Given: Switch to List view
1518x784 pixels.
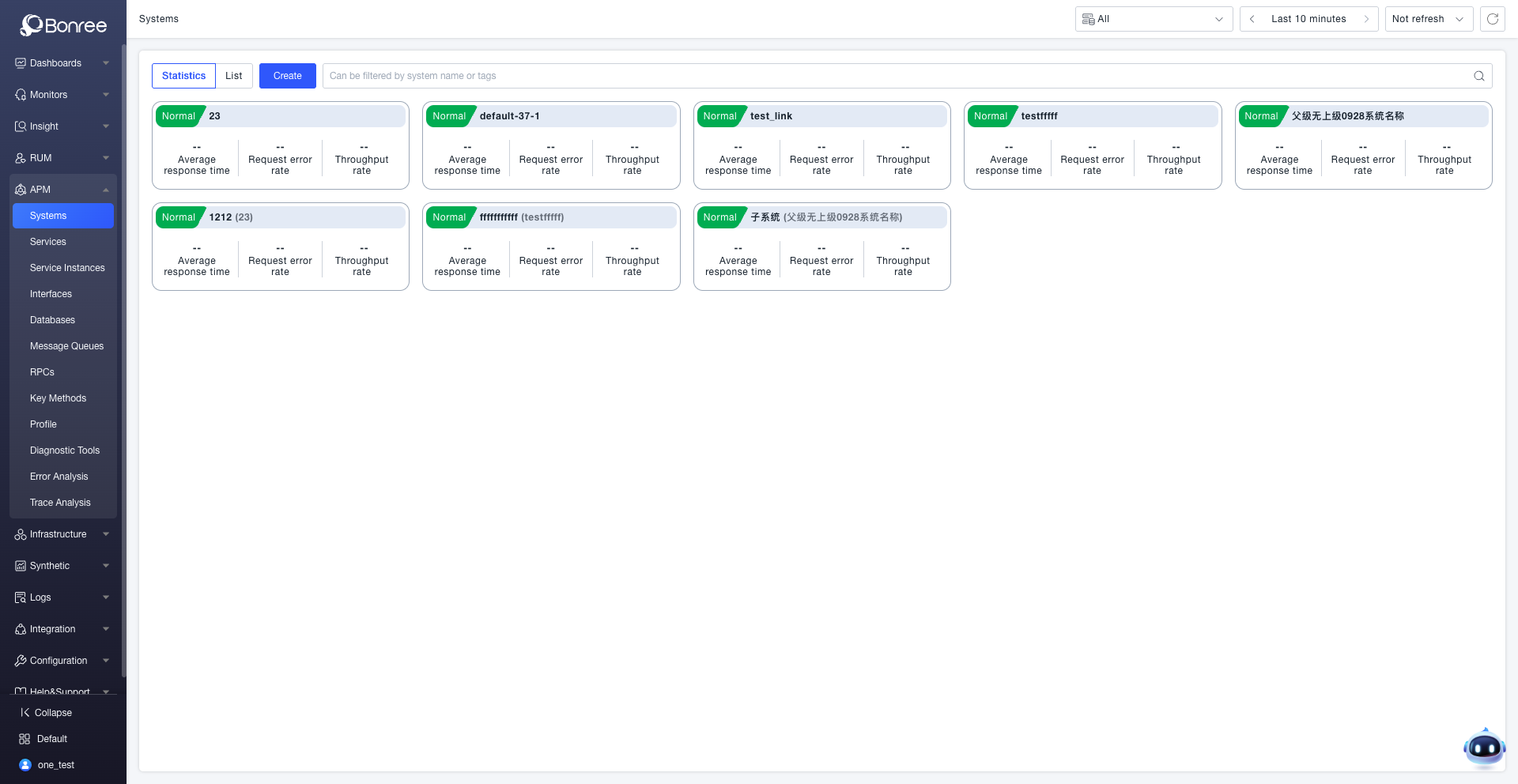Looking at the screenshot, I should pos(233,76).
